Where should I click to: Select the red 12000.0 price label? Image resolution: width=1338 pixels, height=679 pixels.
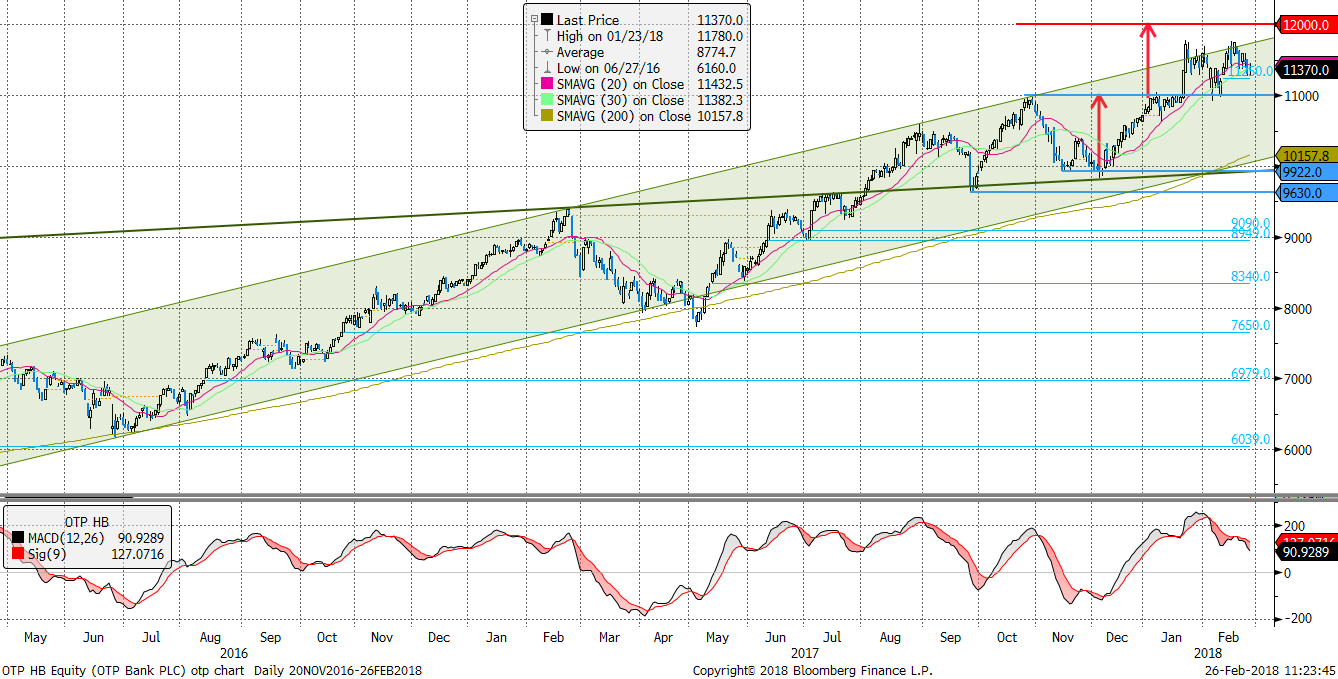[1307, 24]
